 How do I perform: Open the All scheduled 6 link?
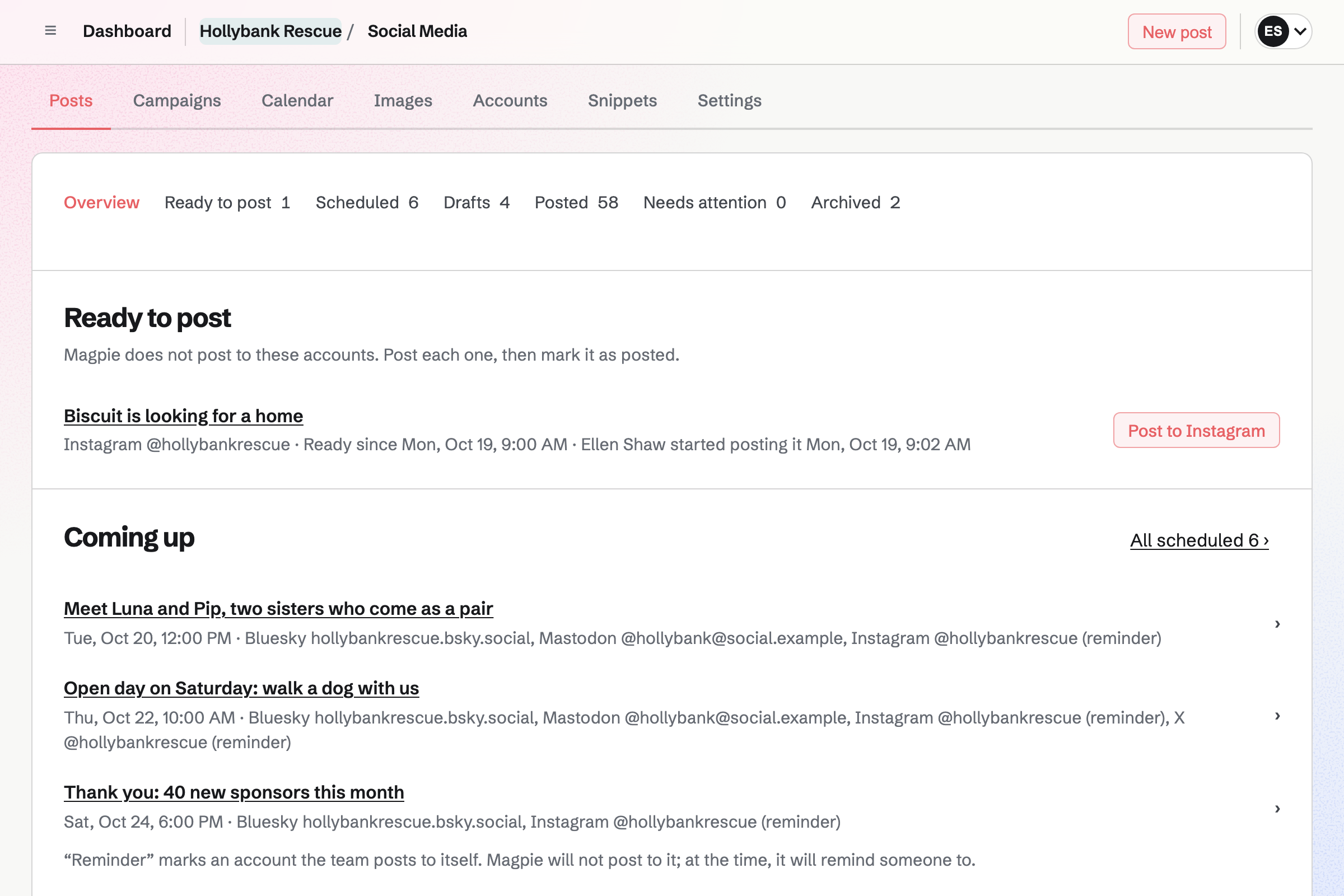click(x=1199, y=540)
